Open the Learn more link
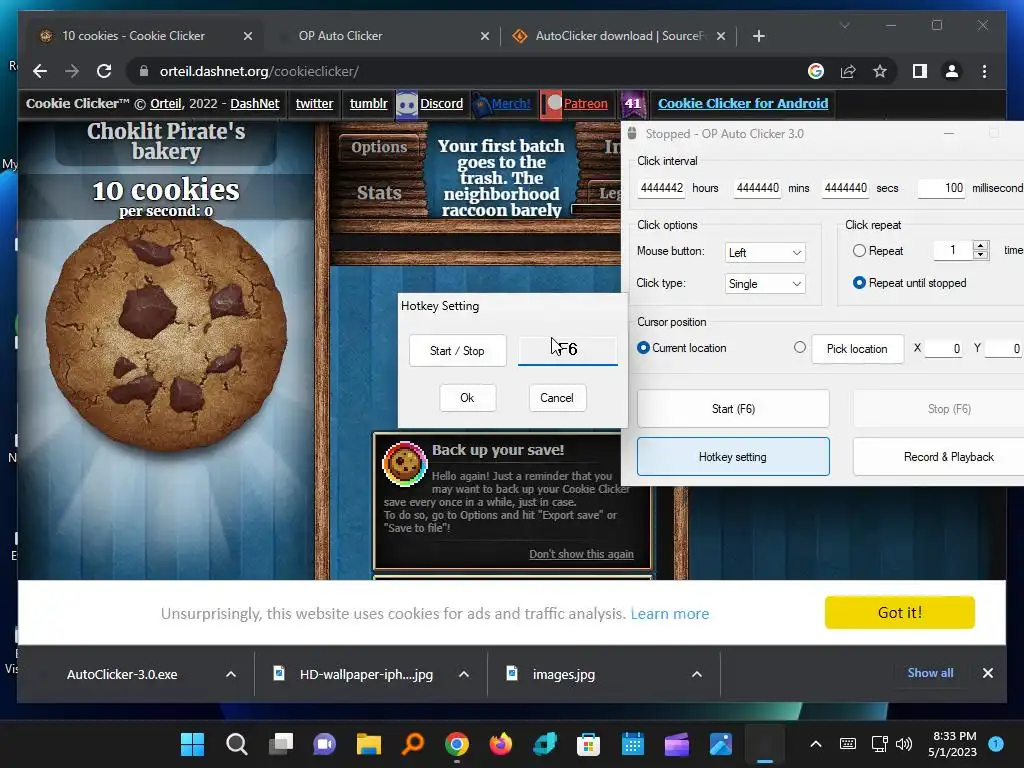This screenshot has width=1024, height=768. [669, 614]
